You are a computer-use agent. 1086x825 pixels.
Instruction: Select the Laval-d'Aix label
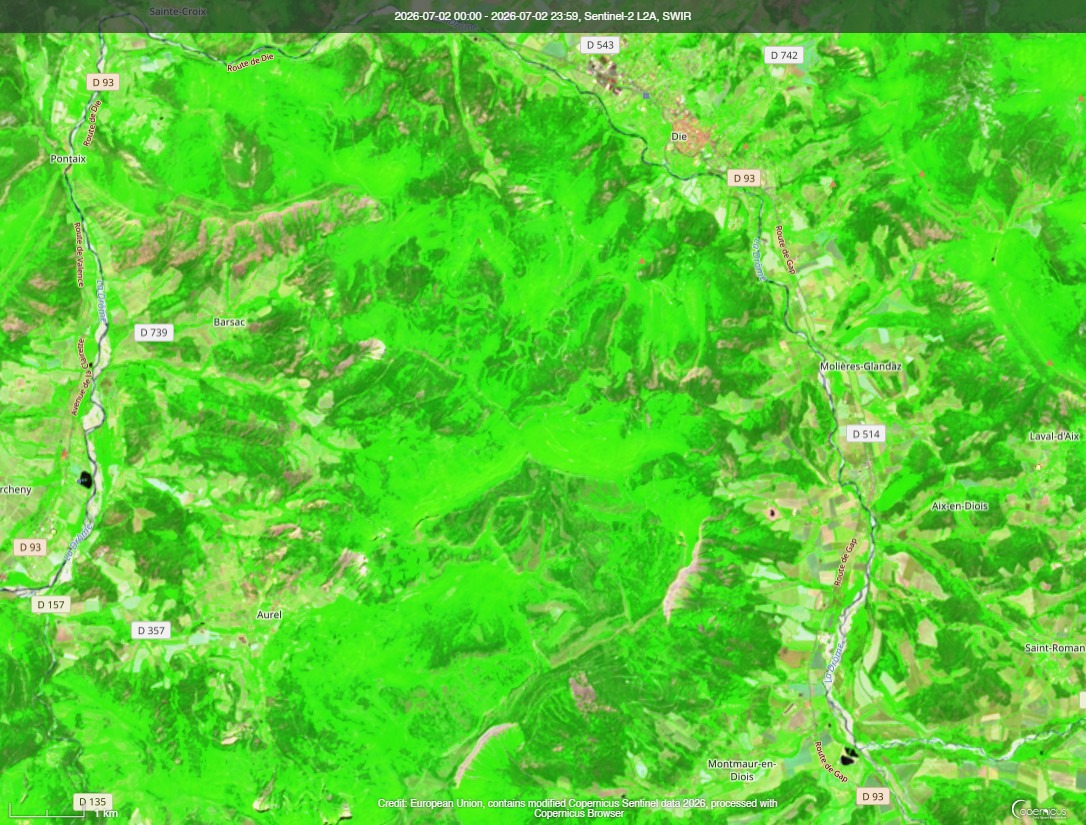(1054, 436)
